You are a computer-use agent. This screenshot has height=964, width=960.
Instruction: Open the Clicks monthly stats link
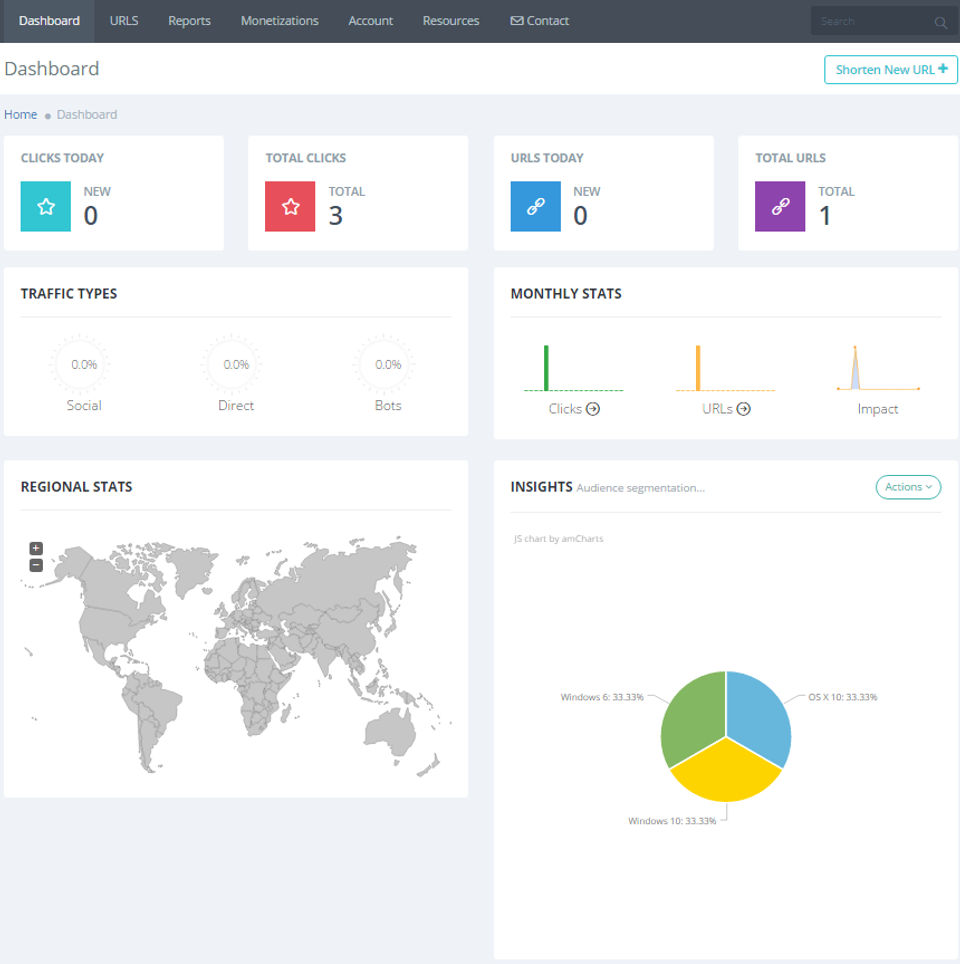[x=573, y=409]
